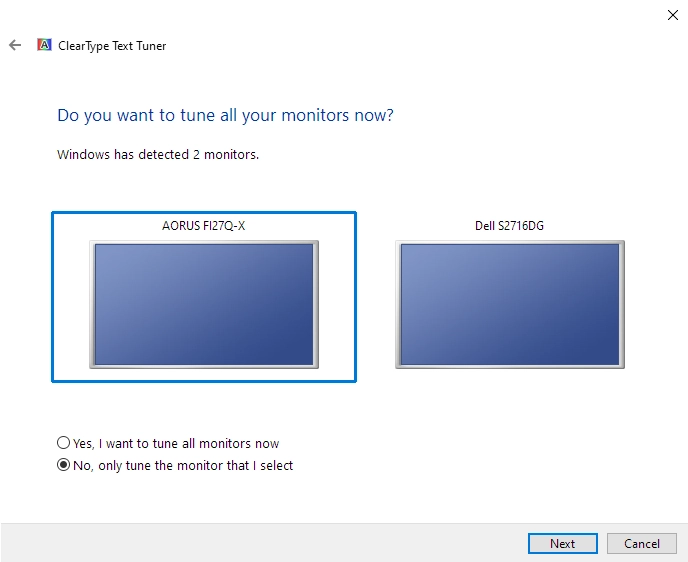
Task: Go back using the back arrow
Action: (x=15, y=45)
